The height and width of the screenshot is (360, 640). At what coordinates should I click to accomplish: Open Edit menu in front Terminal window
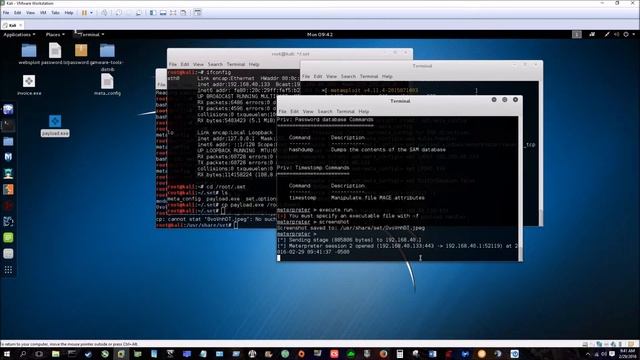(x=294, y=111)
